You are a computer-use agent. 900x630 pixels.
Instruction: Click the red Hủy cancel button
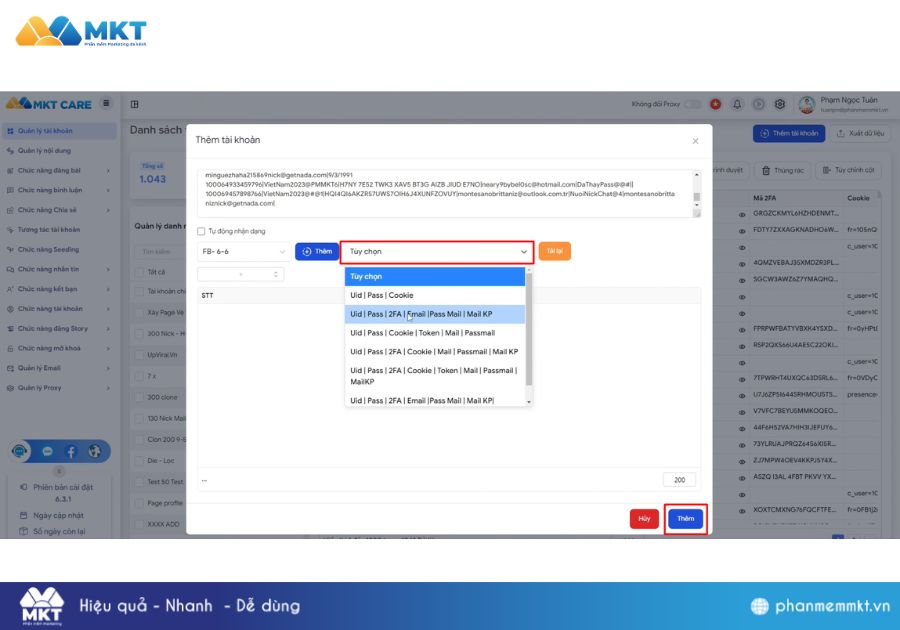tap(644, 519)
